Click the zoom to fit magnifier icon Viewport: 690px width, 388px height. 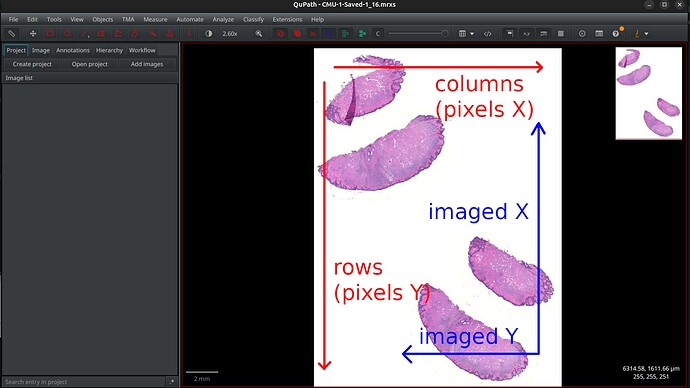pyautogui.click(x=259, y=33)
